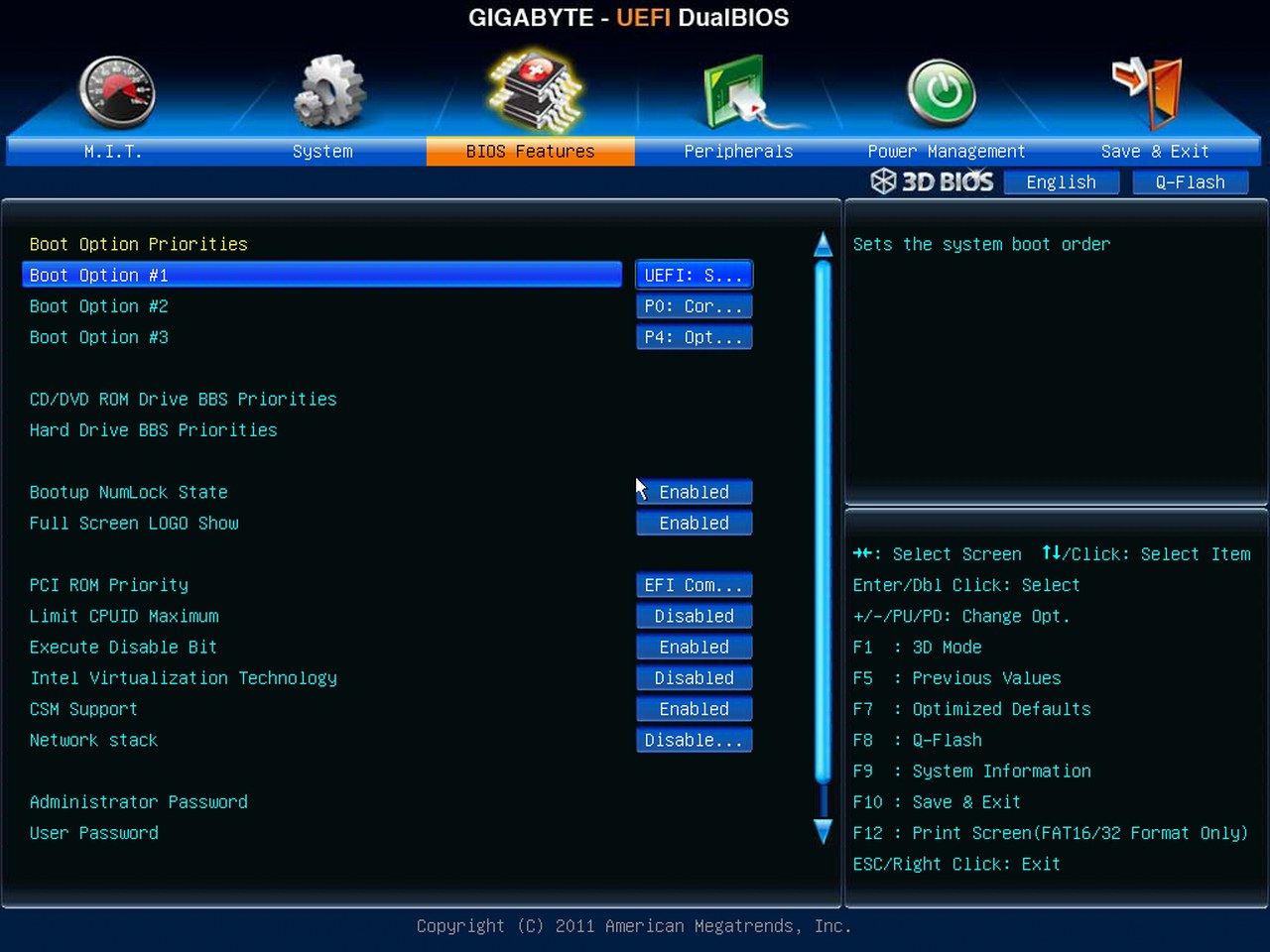Open CD/DVD ROM Drive BBS Priorities
Screen dimensions: 1270x952
[184, 399]
